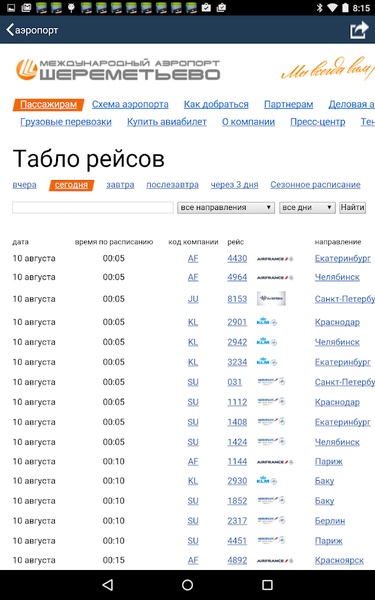375x600 pixels.
Task: Tap Android recent apps button
Action: [x=267, y=584]
